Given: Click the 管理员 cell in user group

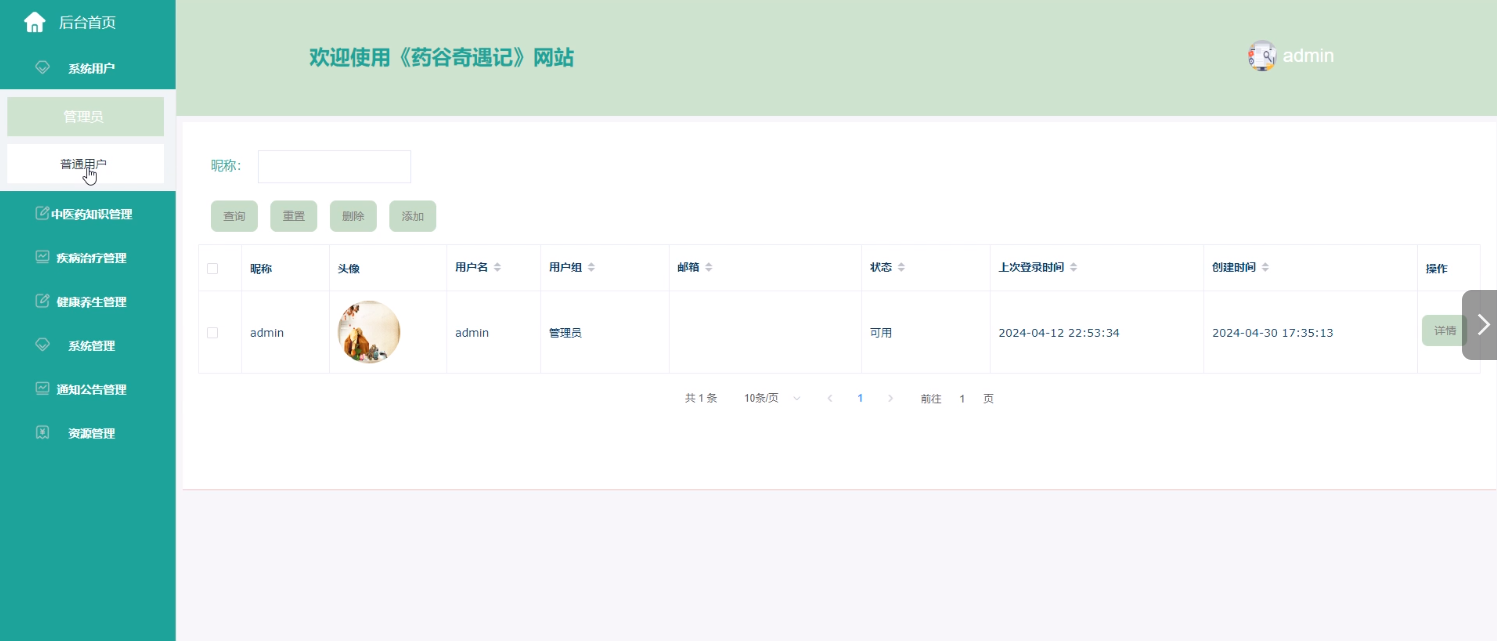Looking at the screenshot, I should 565,332.
